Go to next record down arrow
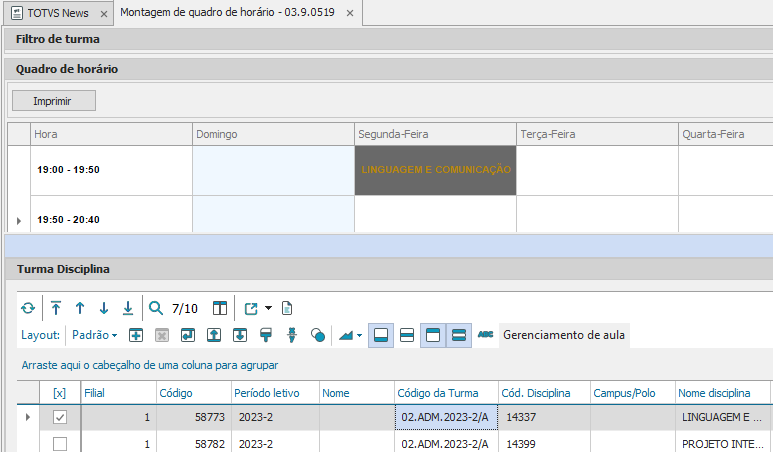 103,308
